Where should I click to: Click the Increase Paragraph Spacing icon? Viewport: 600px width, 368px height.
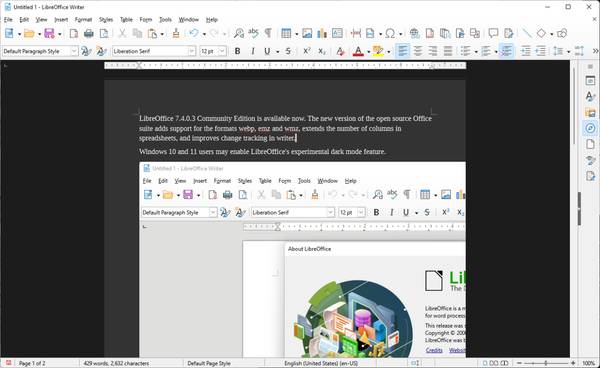579,51
